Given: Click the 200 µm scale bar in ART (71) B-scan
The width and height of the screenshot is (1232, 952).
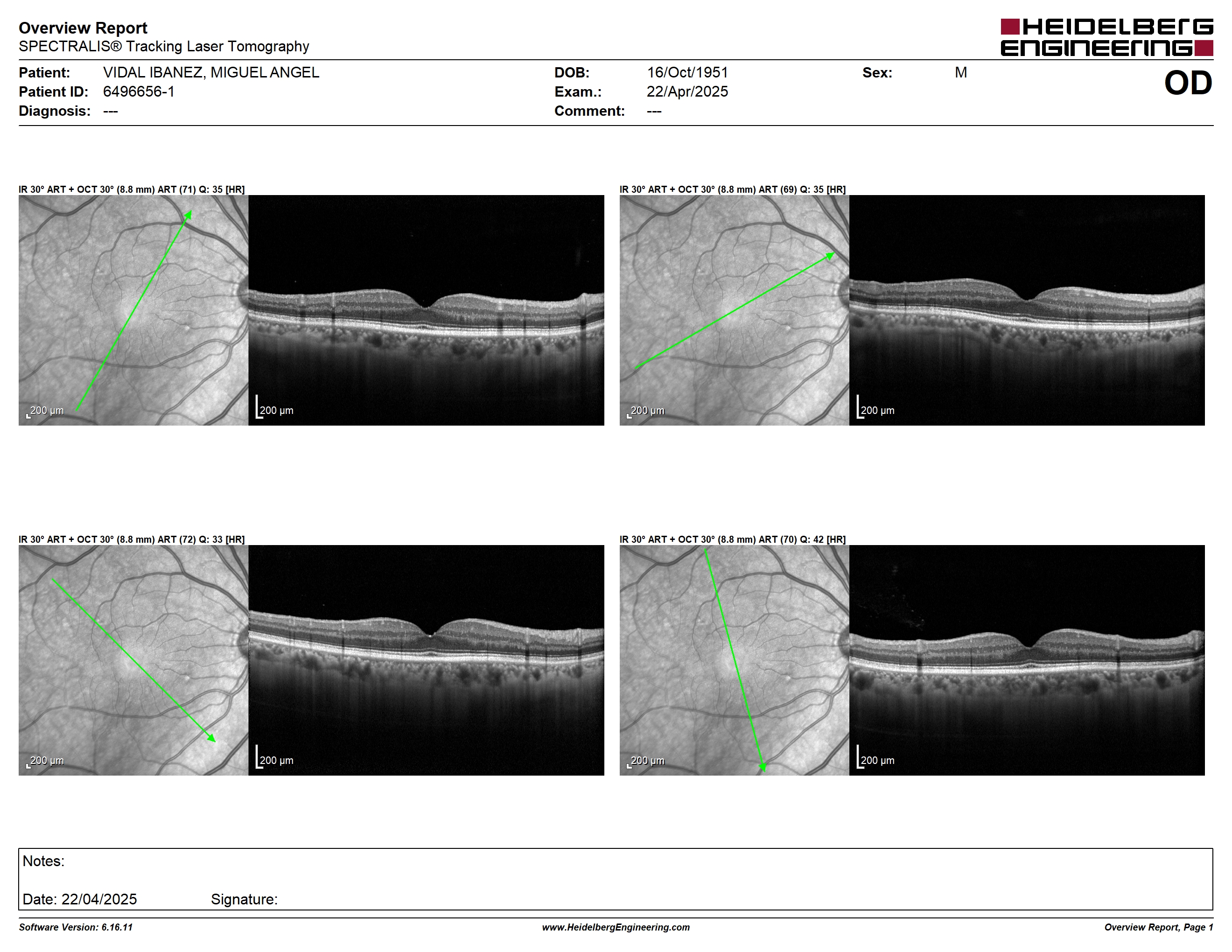Looking at the screenshot, I should [x=275, y=407].
